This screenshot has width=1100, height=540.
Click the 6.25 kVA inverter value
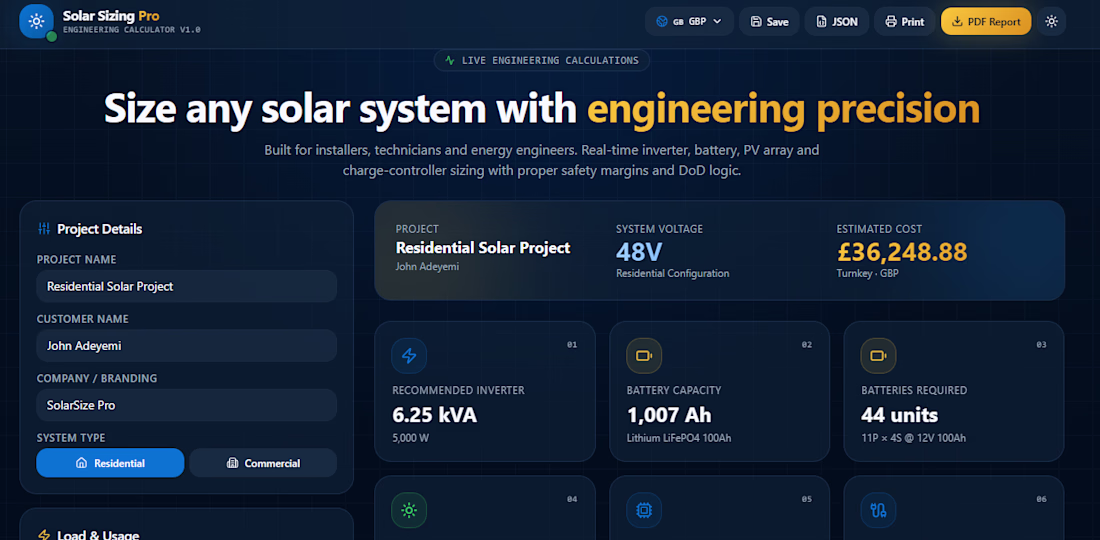click(x=434, y=415)
